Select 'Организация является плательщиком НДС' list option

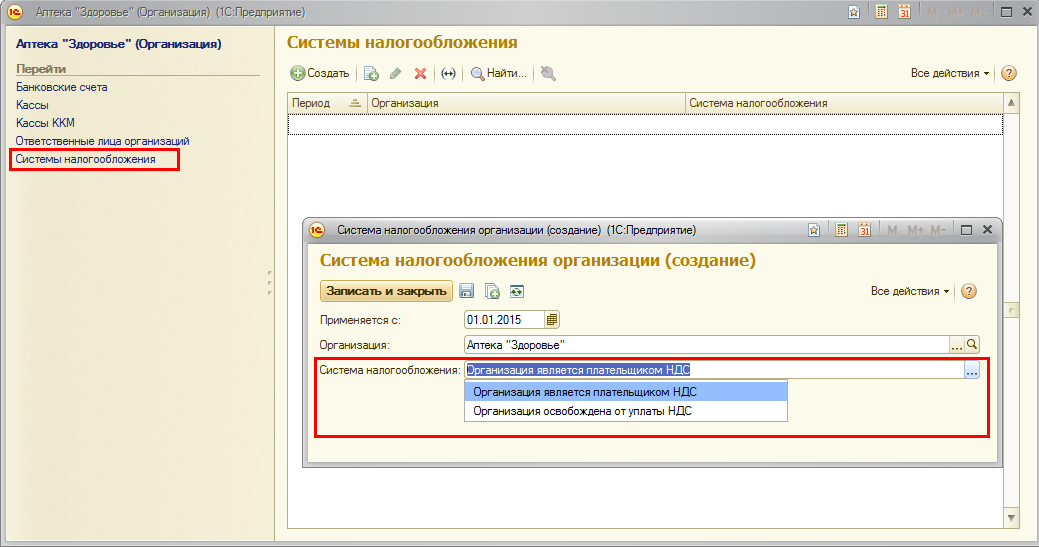coord(585,392)
